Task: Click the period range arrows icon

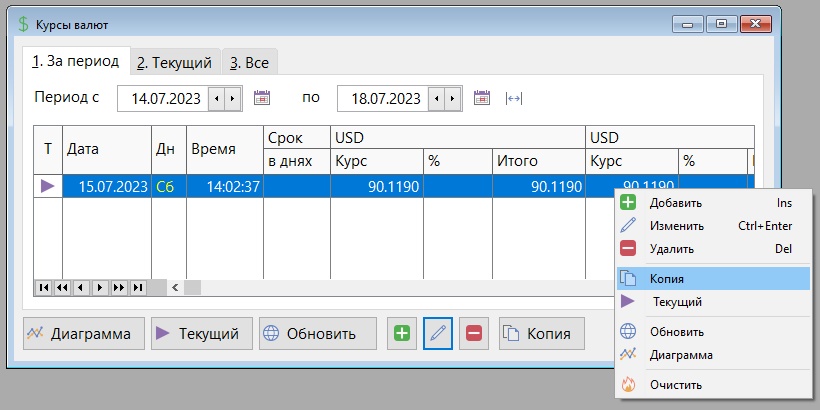Action: tap(514, 98)
